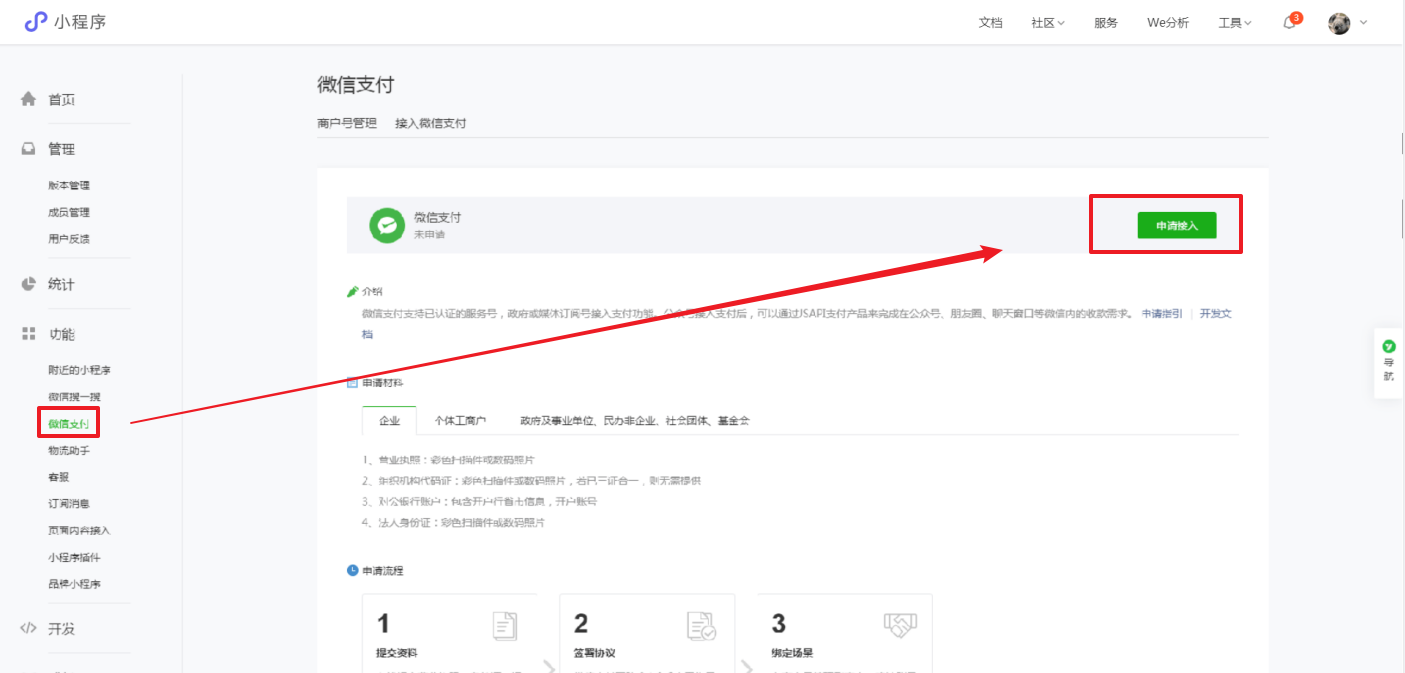The image size is (1405, 673).
Task: Click the 小程序 logo icon
Action: point(36,22)
